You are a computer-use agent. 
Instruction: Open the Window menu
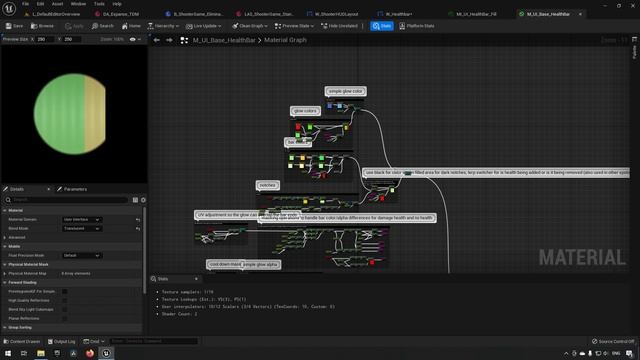pyautogui.click(x=78, y=4)
